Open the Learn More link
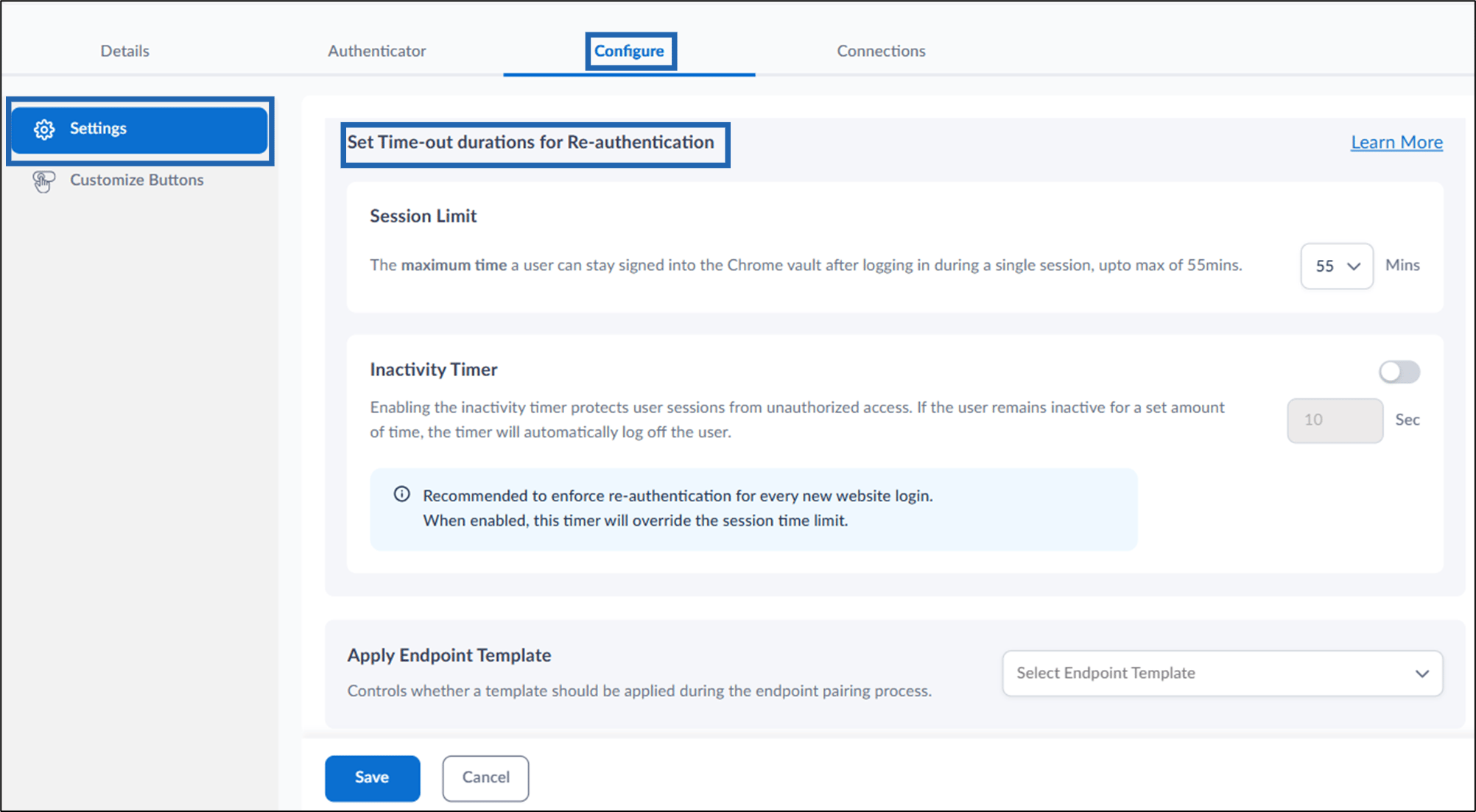This screenshot has width=1476, height=812. pyautogui.click(x=1396, y=142)
